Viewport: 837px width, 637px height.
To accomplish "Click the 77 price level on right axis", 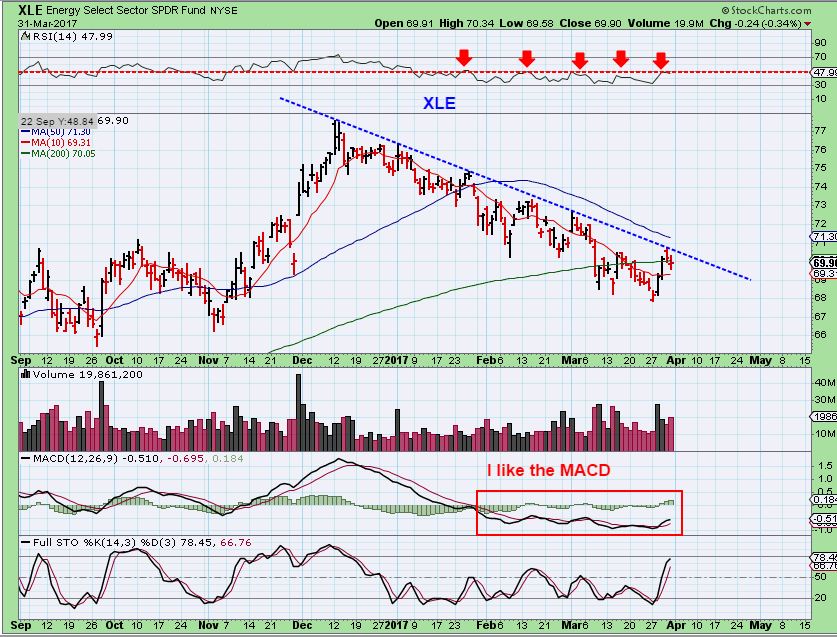I will tap(820, 130).
